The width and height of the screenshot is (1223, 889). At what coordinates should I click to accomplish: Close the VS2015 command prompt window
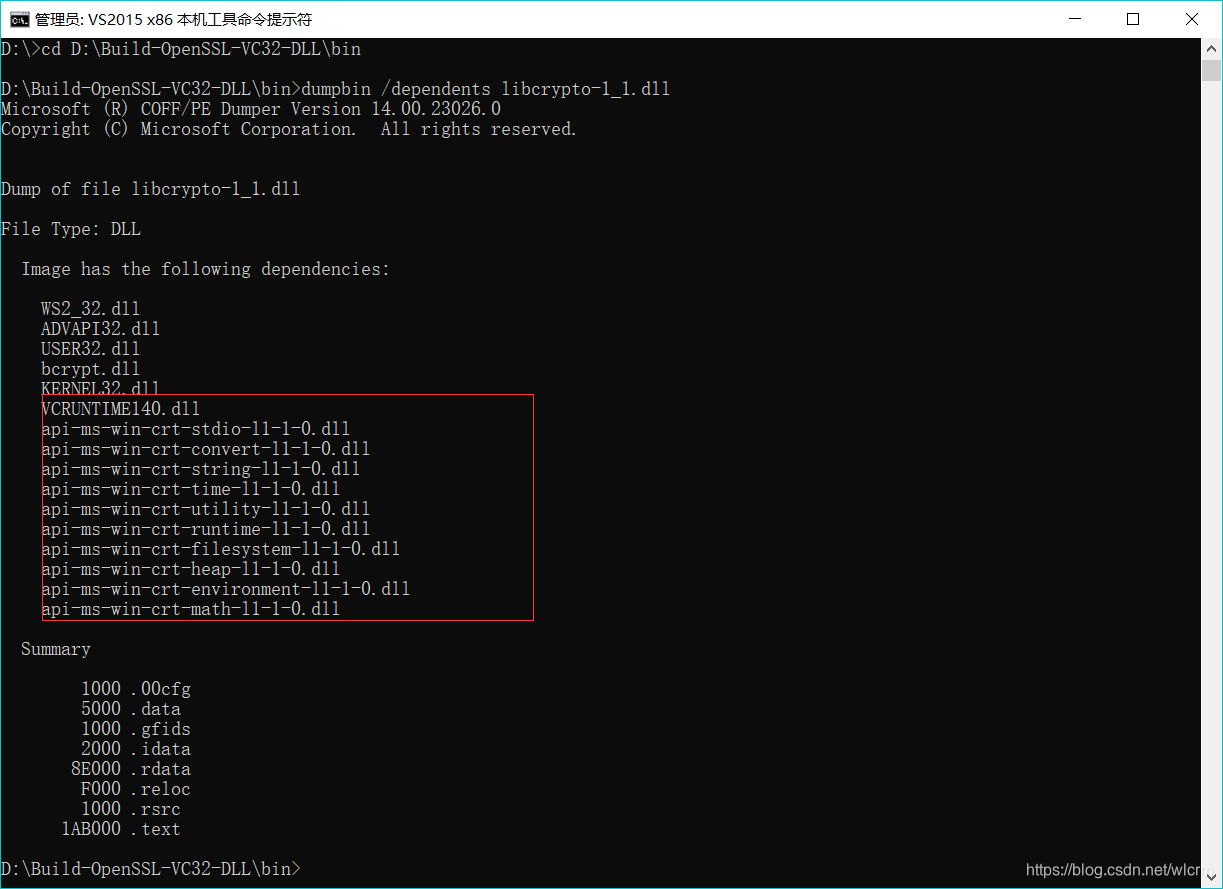pos(1192,19)
